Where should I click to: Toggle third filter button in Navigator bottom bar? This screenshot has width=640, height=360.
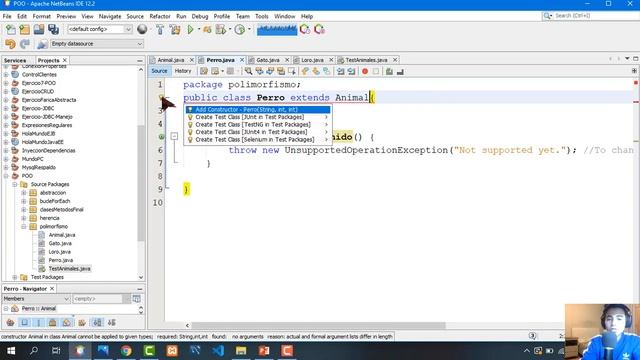click(39, 322)
